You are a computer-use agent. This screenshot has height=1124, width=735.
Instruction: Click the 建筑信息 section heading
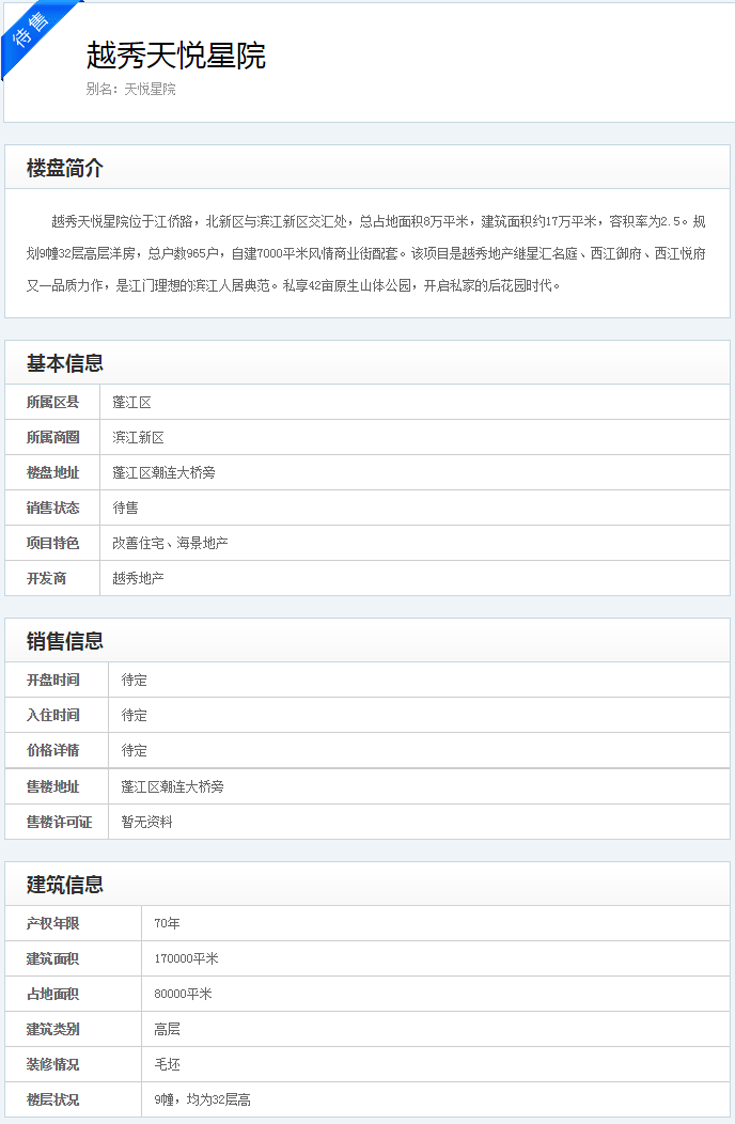pos(65,885)
